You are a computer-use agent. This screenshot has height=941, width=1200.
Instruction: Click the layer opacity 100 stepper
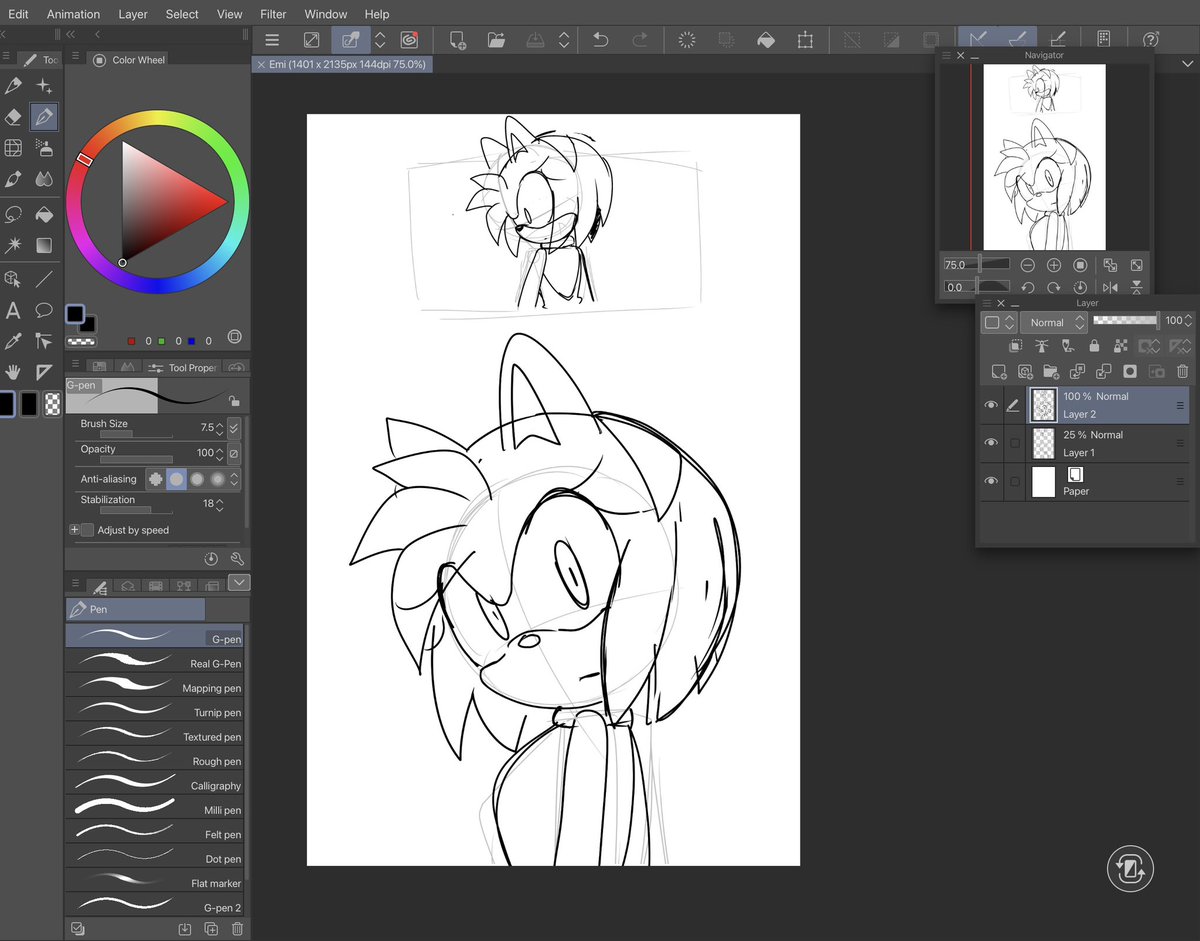tap(1190, 321)
